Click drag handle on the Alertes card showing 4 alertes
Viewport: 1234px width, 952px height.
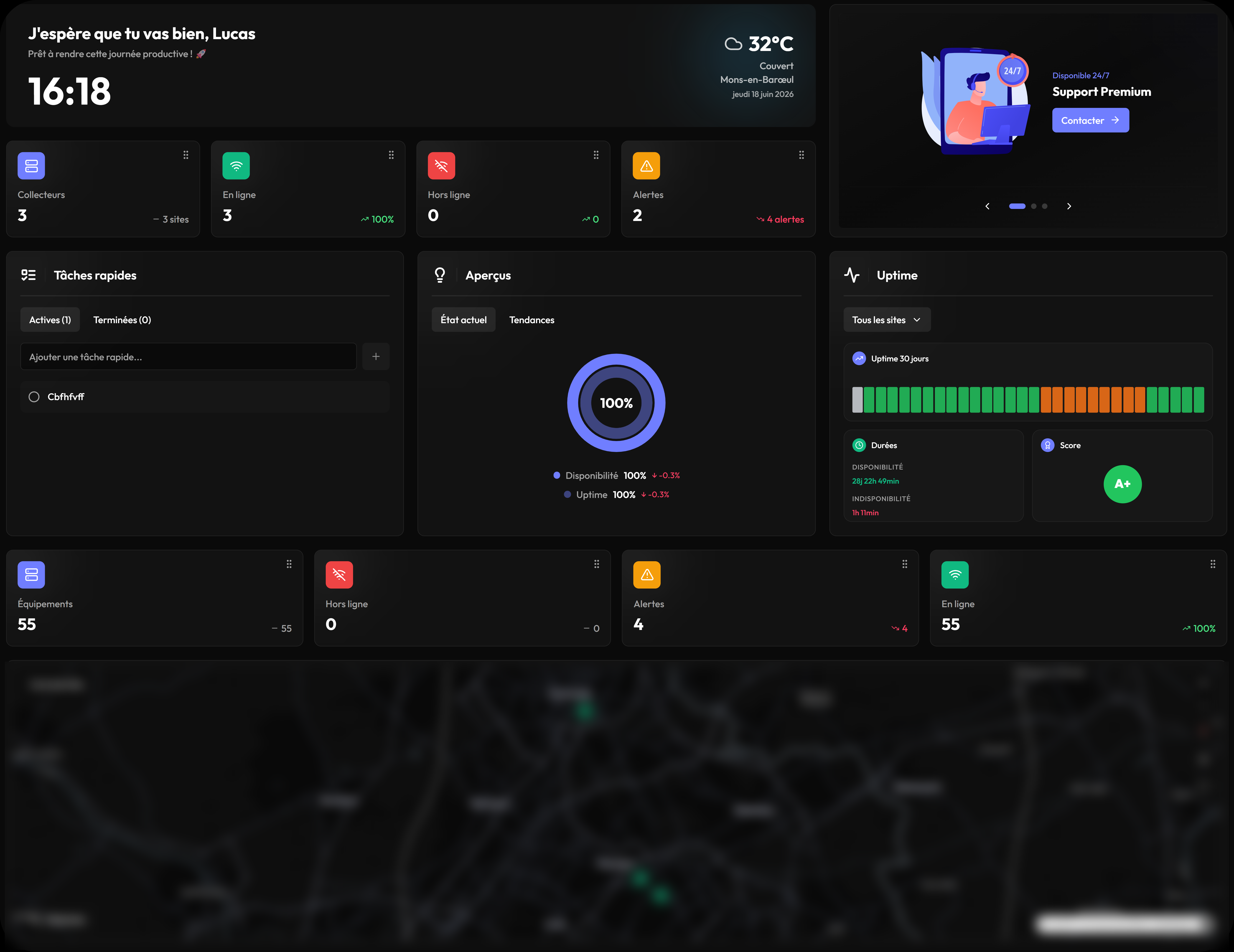[x=801, y=155]
